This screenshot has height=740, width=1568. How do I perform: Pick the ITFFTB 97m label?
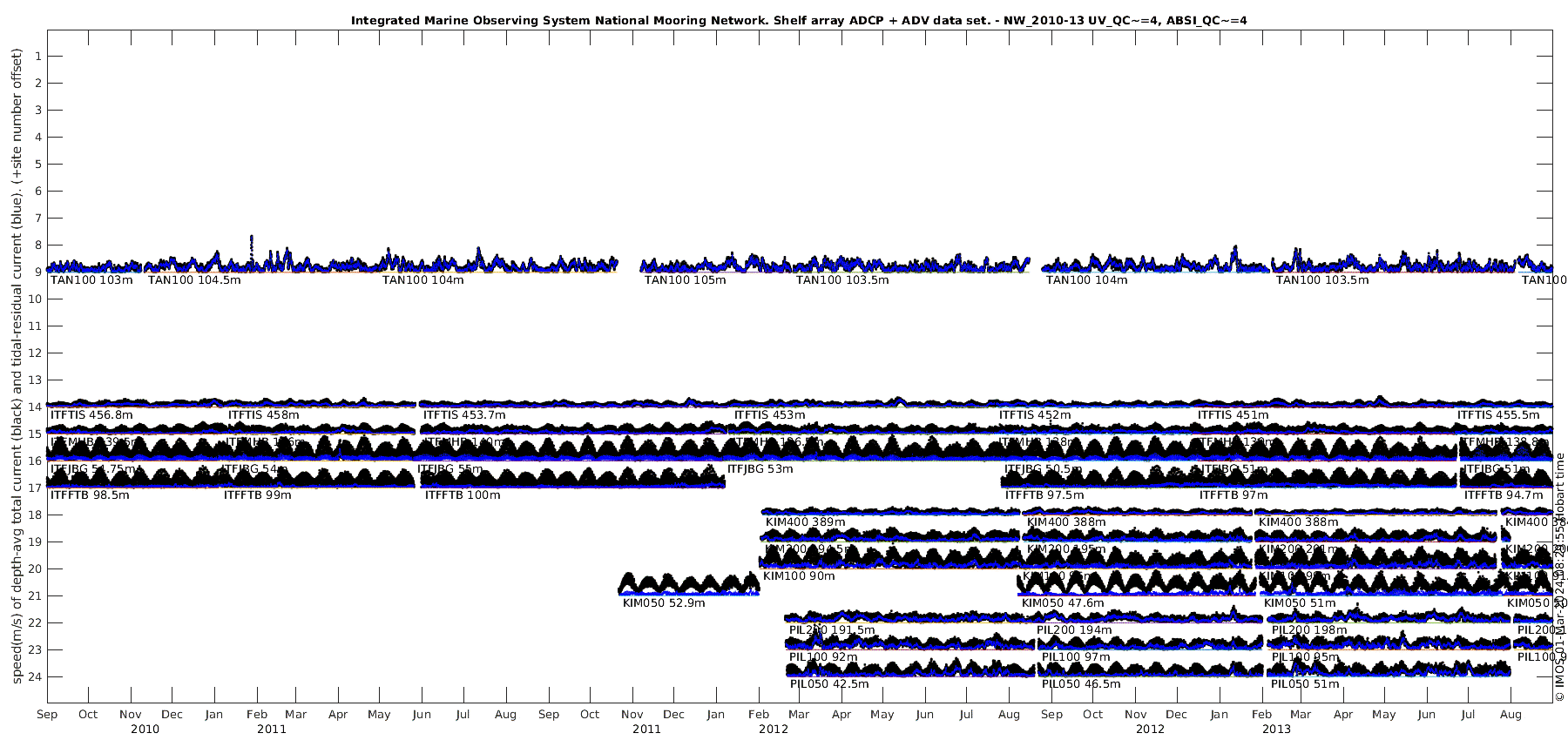(x=1233, y=495)
